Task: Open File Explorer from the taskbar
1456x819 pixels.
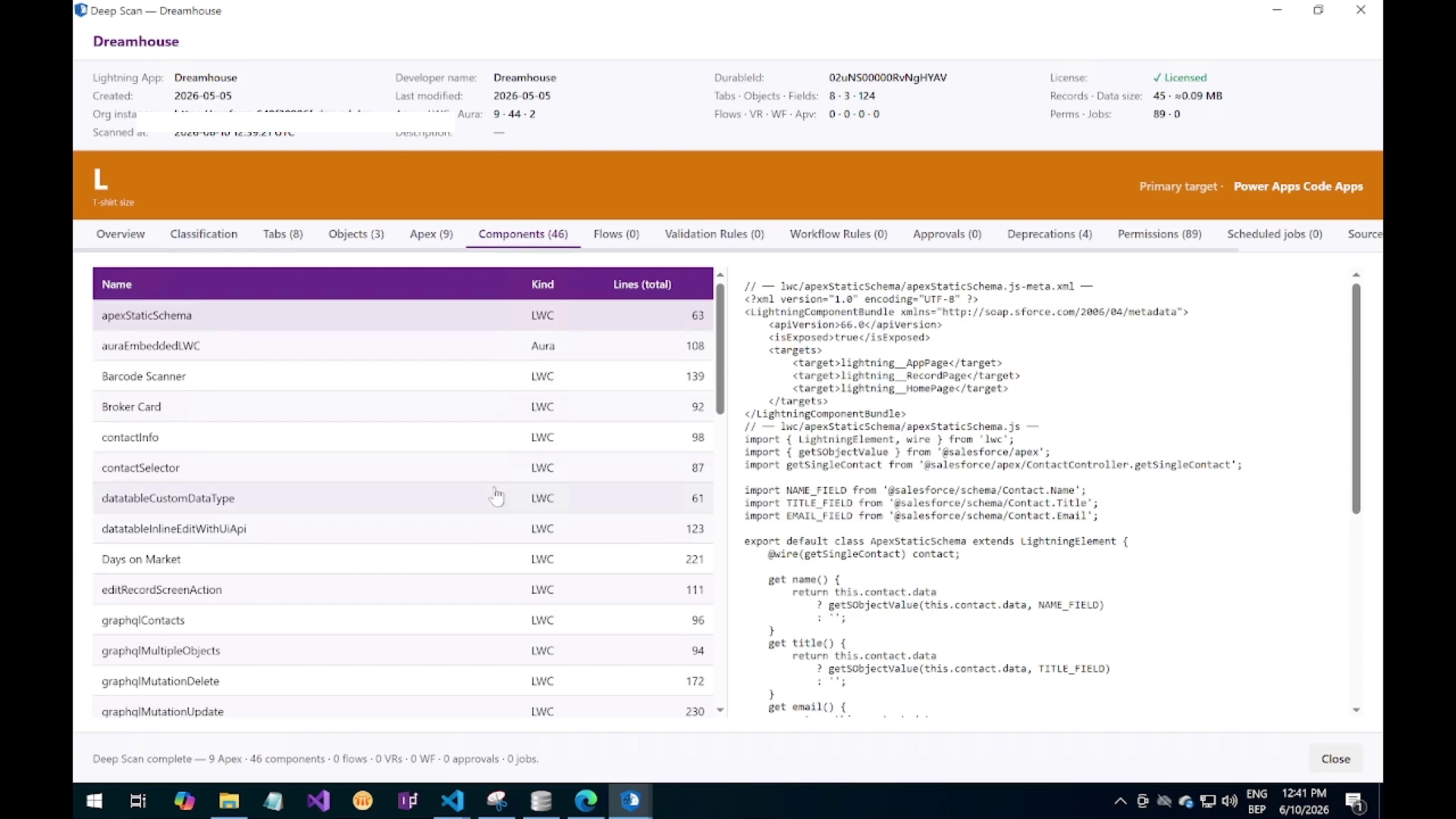Action: (x=229, y=801)
